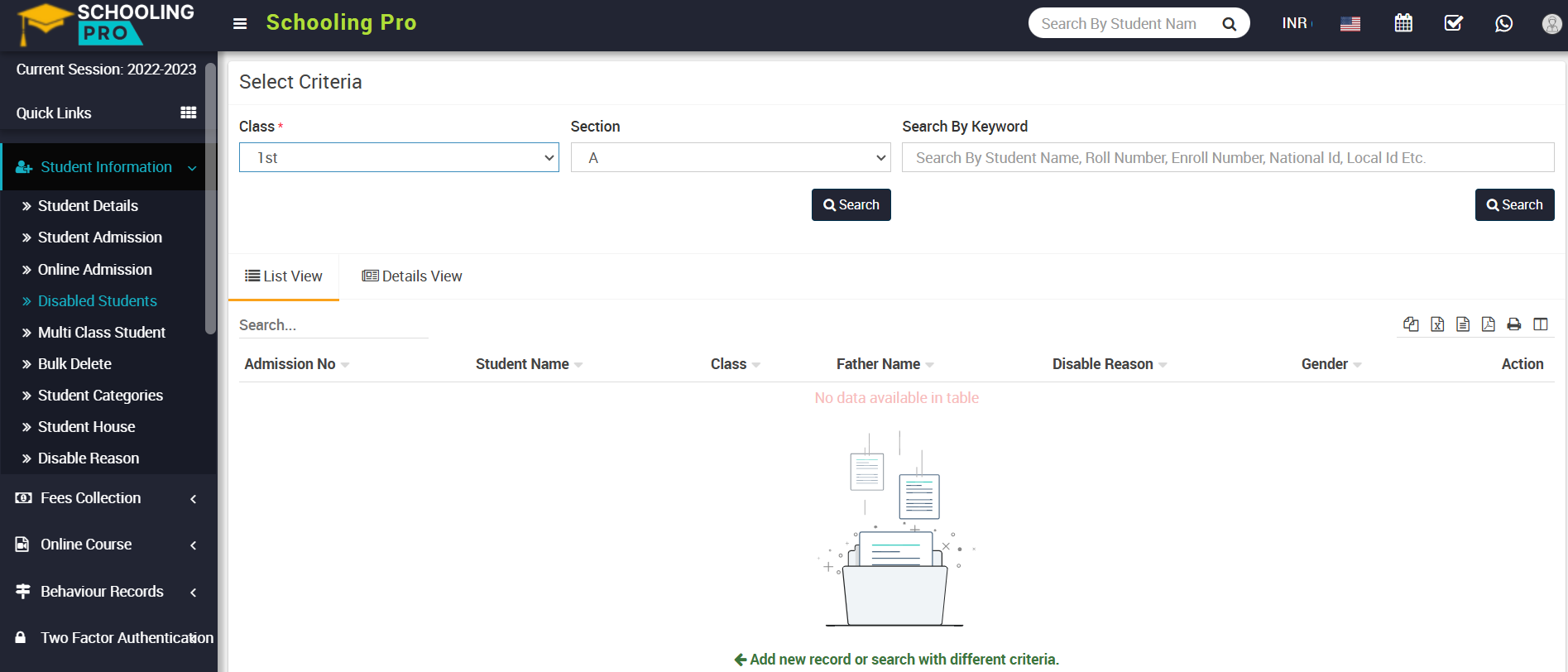Viewport: 1568px width, 672px height.
Task: Export table to PDF icon
Action: coord(1489,324)
